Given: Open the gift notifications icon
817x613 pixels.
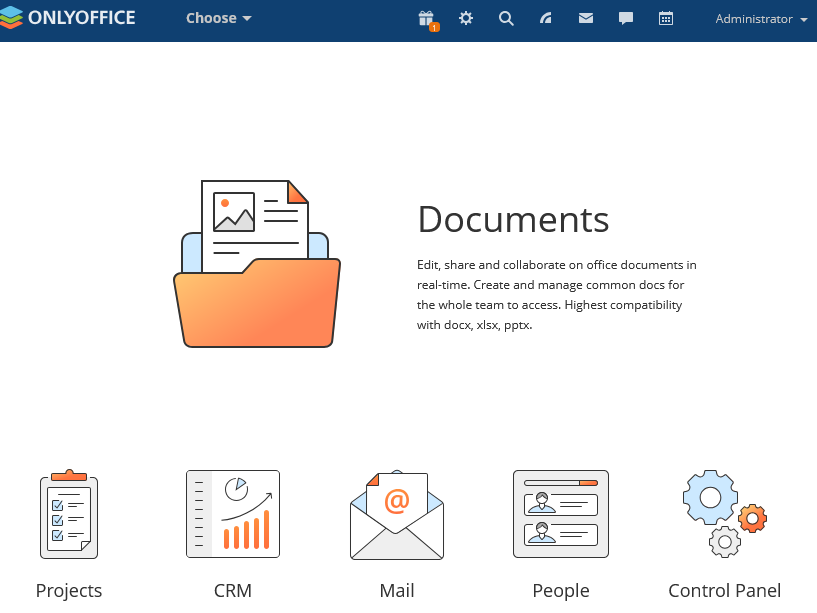Looking at the screenshot, I should [x=426, y=19].
